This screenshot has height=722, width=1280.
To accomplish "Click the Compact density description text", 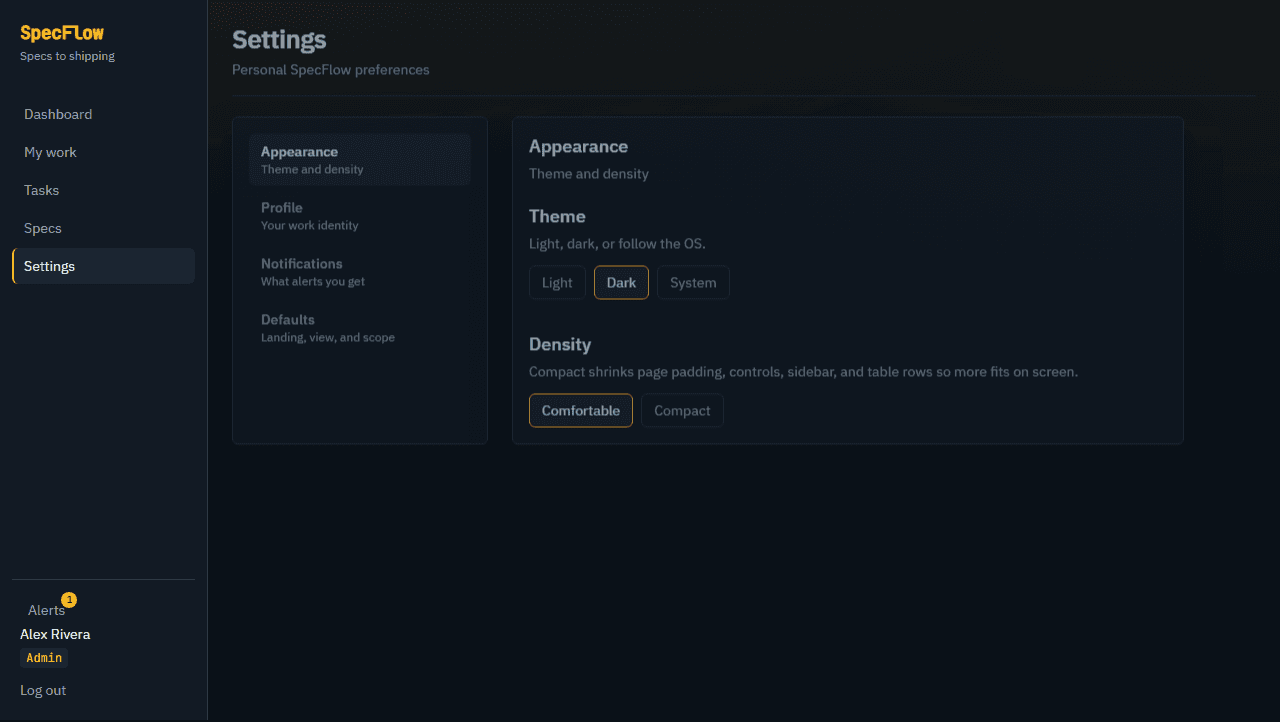I will 803,372.
